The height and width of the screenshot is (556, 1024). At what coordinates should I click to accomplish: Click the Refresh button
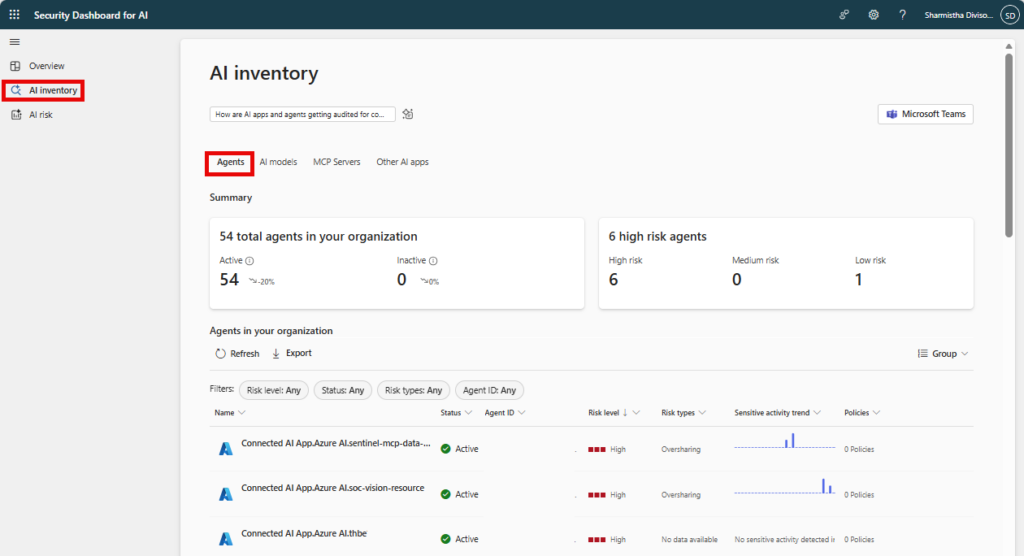coord(237,353)
